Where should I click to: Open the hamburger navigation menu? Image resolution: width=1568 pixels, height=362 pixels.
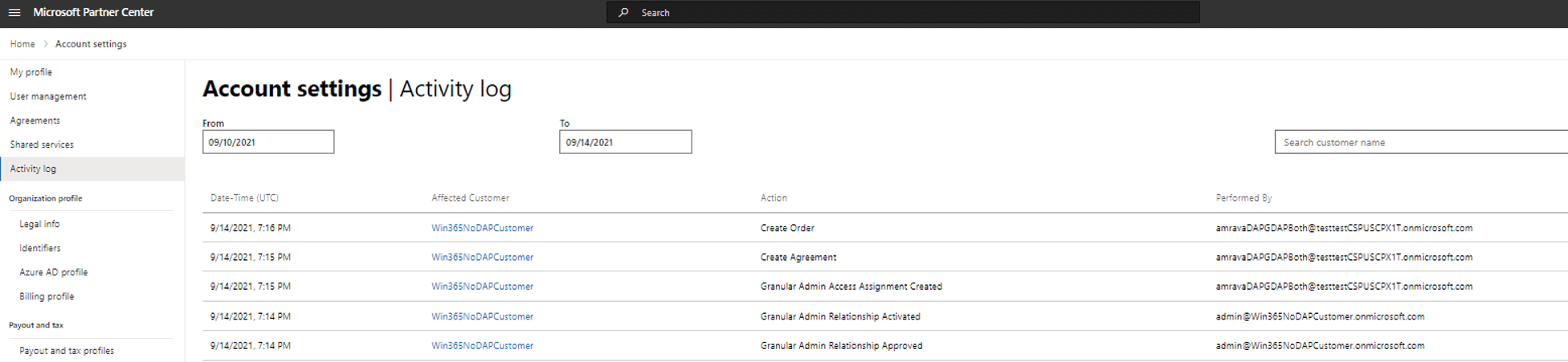coord(14,13)
